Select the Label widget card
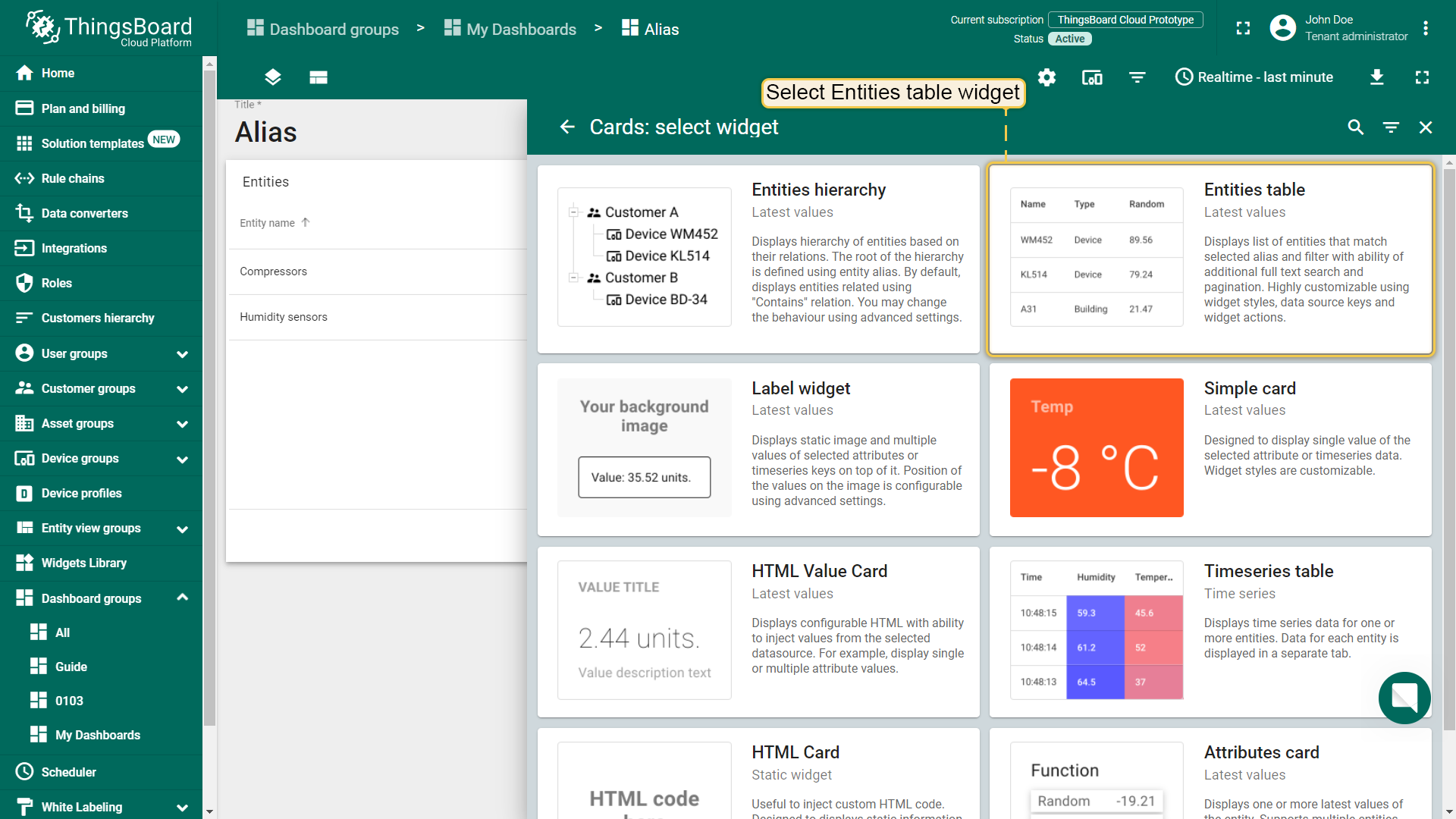Image resolution: width=1456 pixels, height=819 pixels. pyautogui.click(x=758, y=449)
